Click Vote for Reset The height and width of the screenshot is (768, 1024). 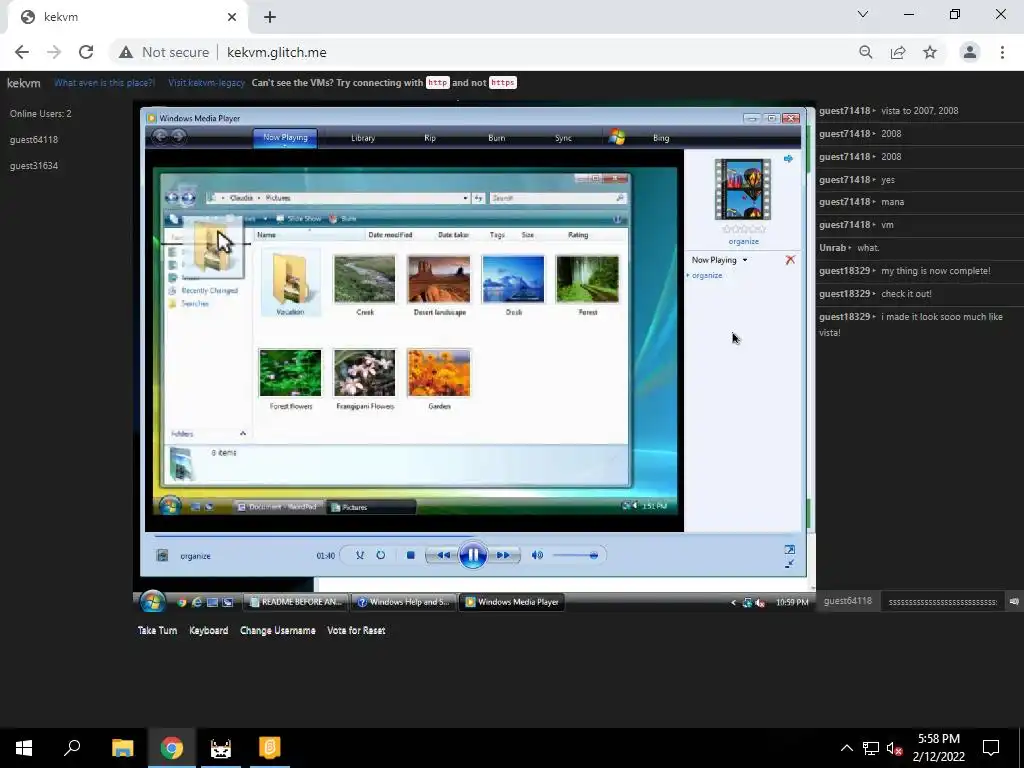click(356, 630)
